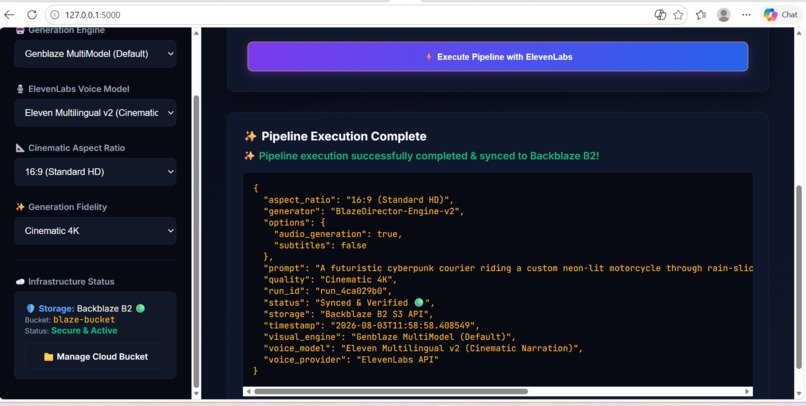Click the Infrastructure Status label

click(x=71, y=282)
